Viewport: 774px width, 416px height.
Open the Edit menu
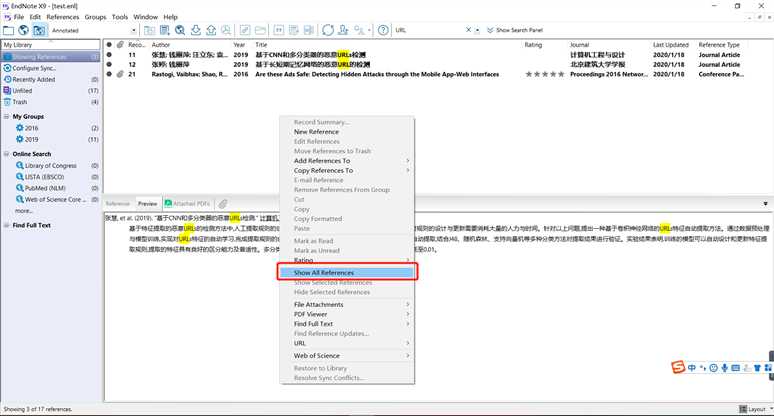[35, 17]
